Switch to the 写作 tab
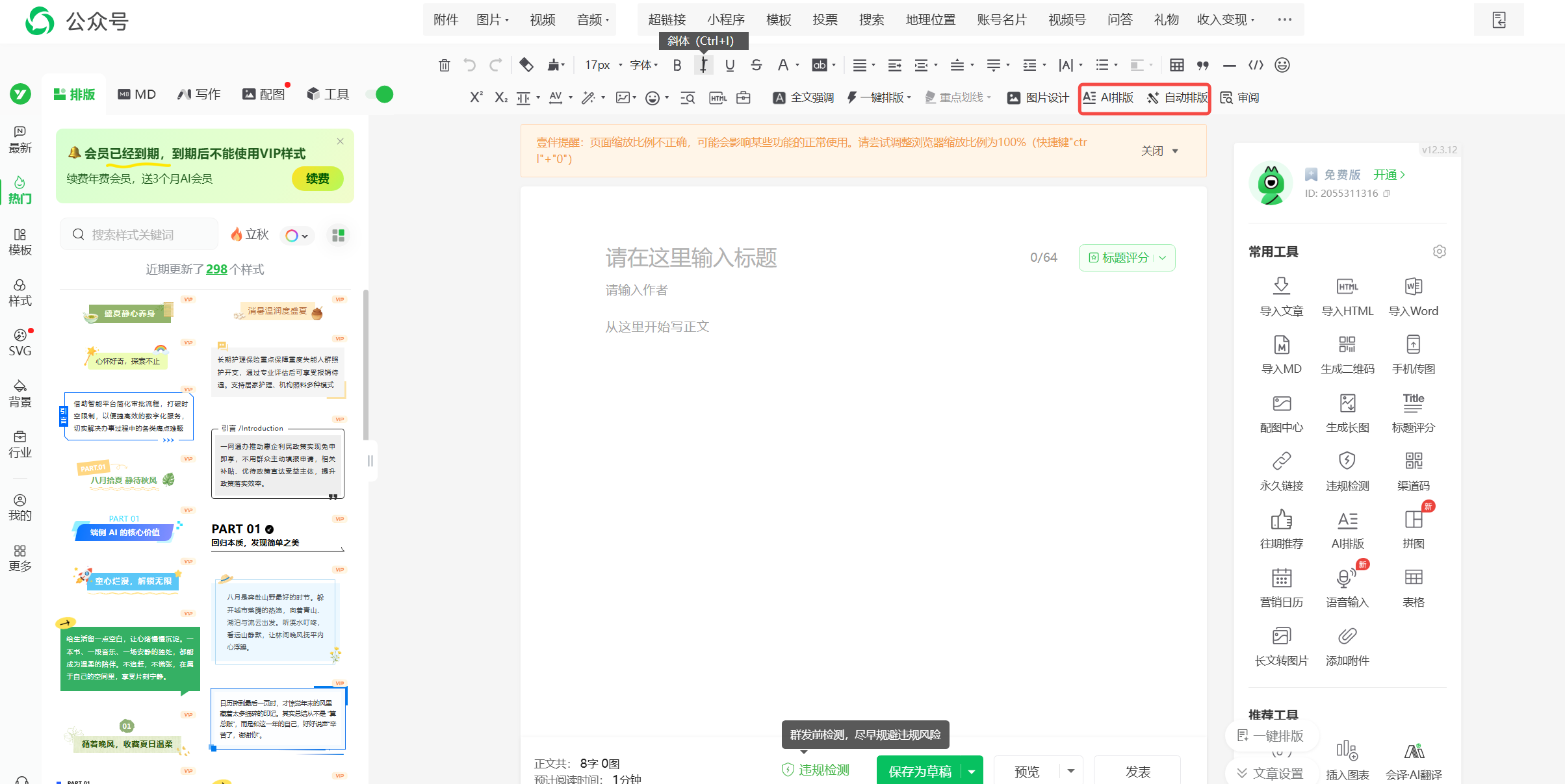 pos(199,95)
